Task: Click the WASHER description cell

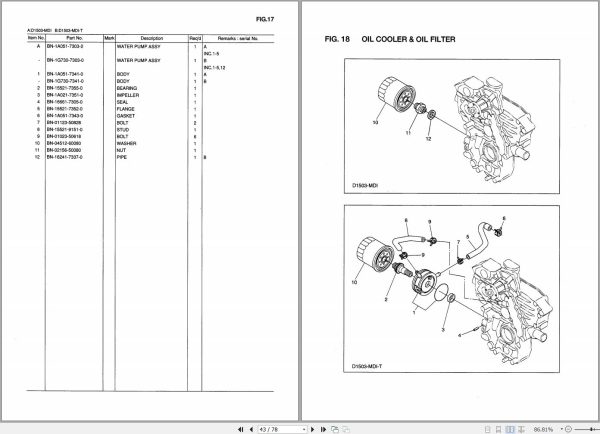Action: [x=126, y=144]
